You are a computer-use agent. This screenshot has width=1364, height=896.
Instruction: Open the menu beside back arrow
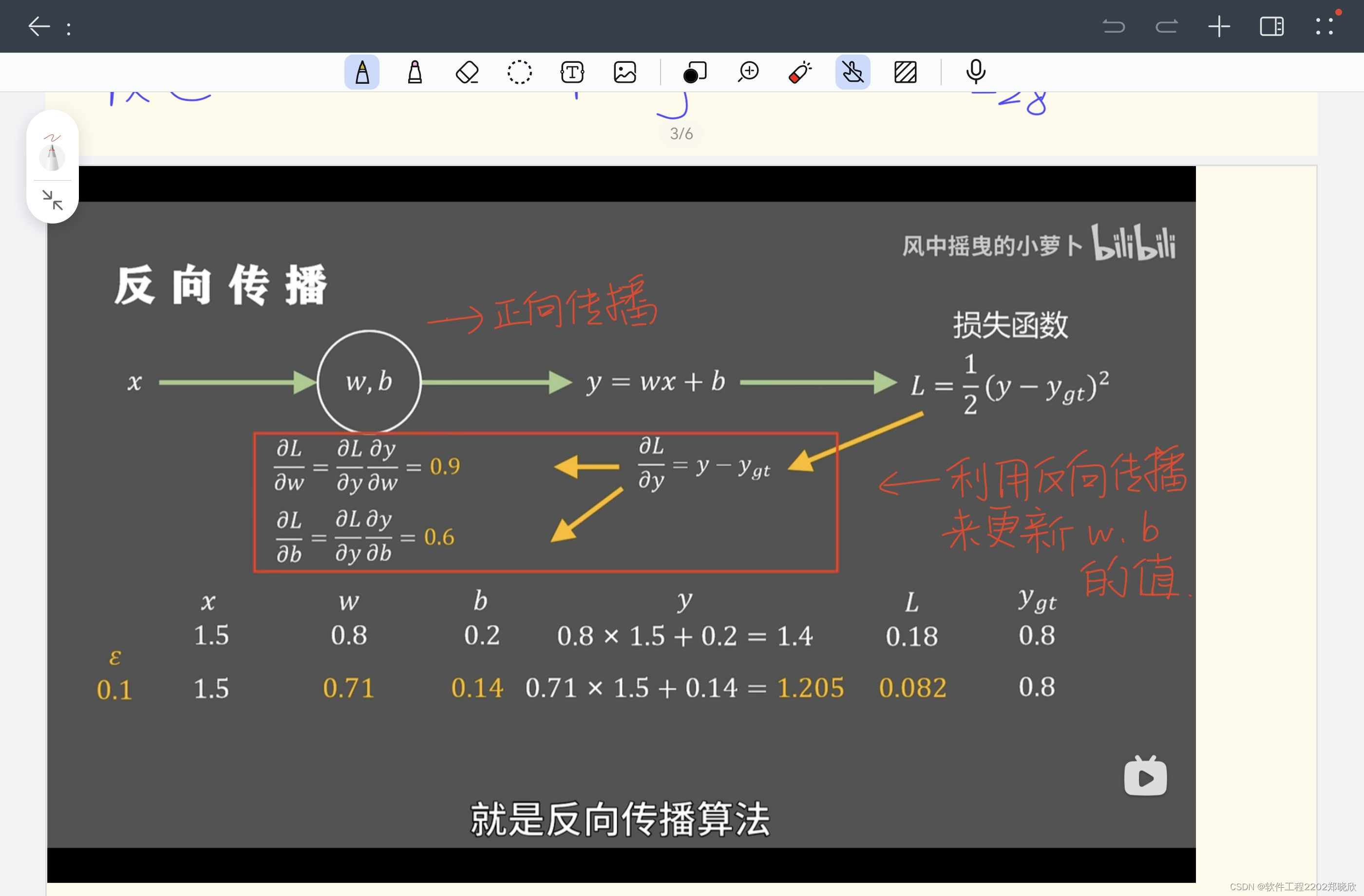[69, 28]
